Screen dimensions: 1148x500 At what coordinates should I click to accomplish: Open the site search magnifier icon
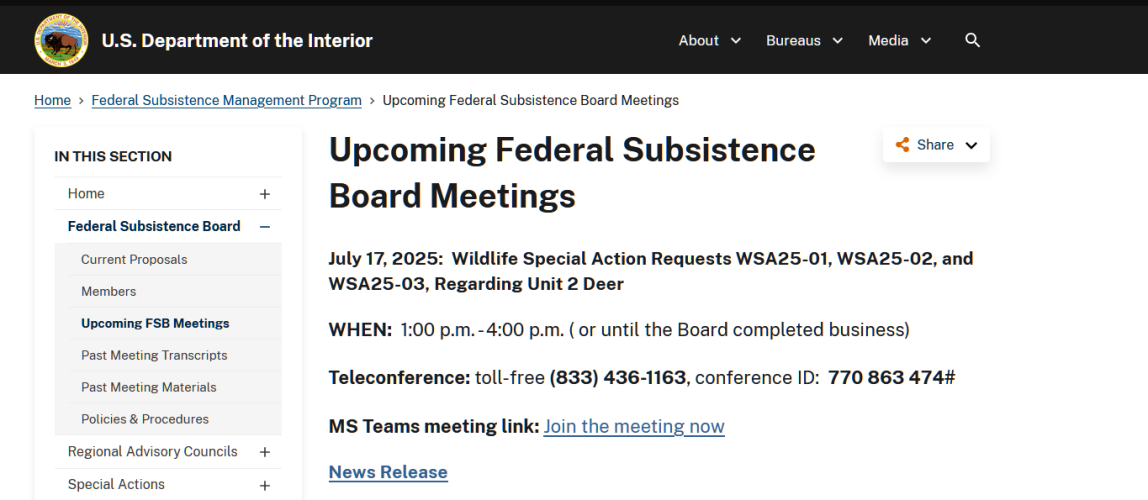point(972,40)
